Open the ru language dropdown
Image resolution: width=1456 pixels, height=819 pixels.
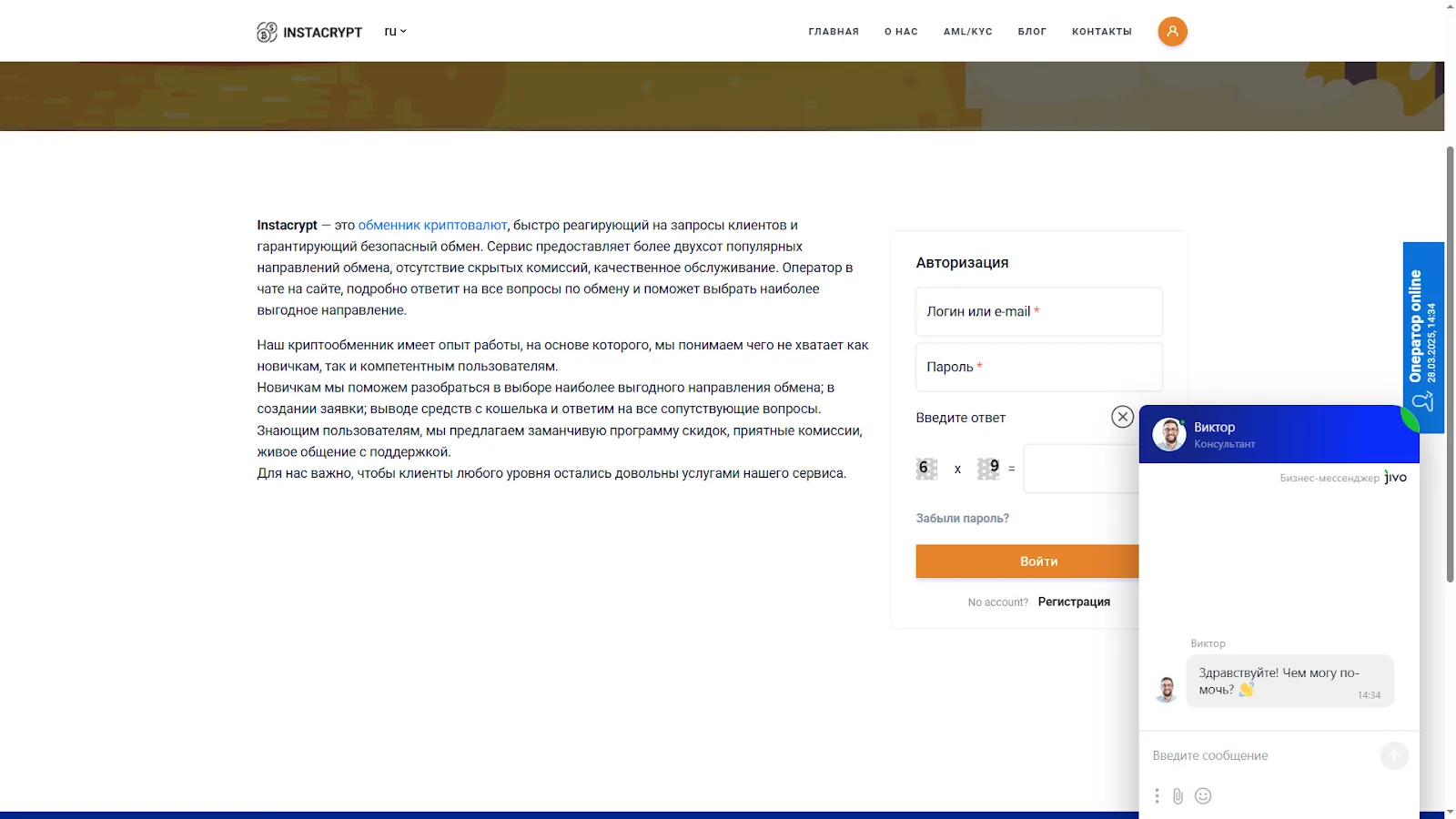click(x=395, y=31)
